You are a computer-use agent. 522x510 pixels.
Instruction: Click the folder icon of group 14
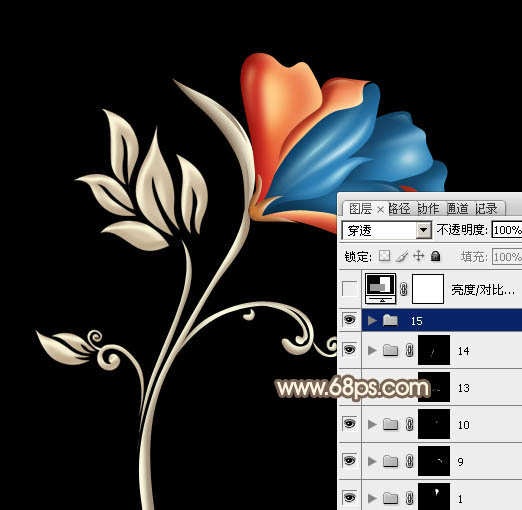(x=390, y=350)
